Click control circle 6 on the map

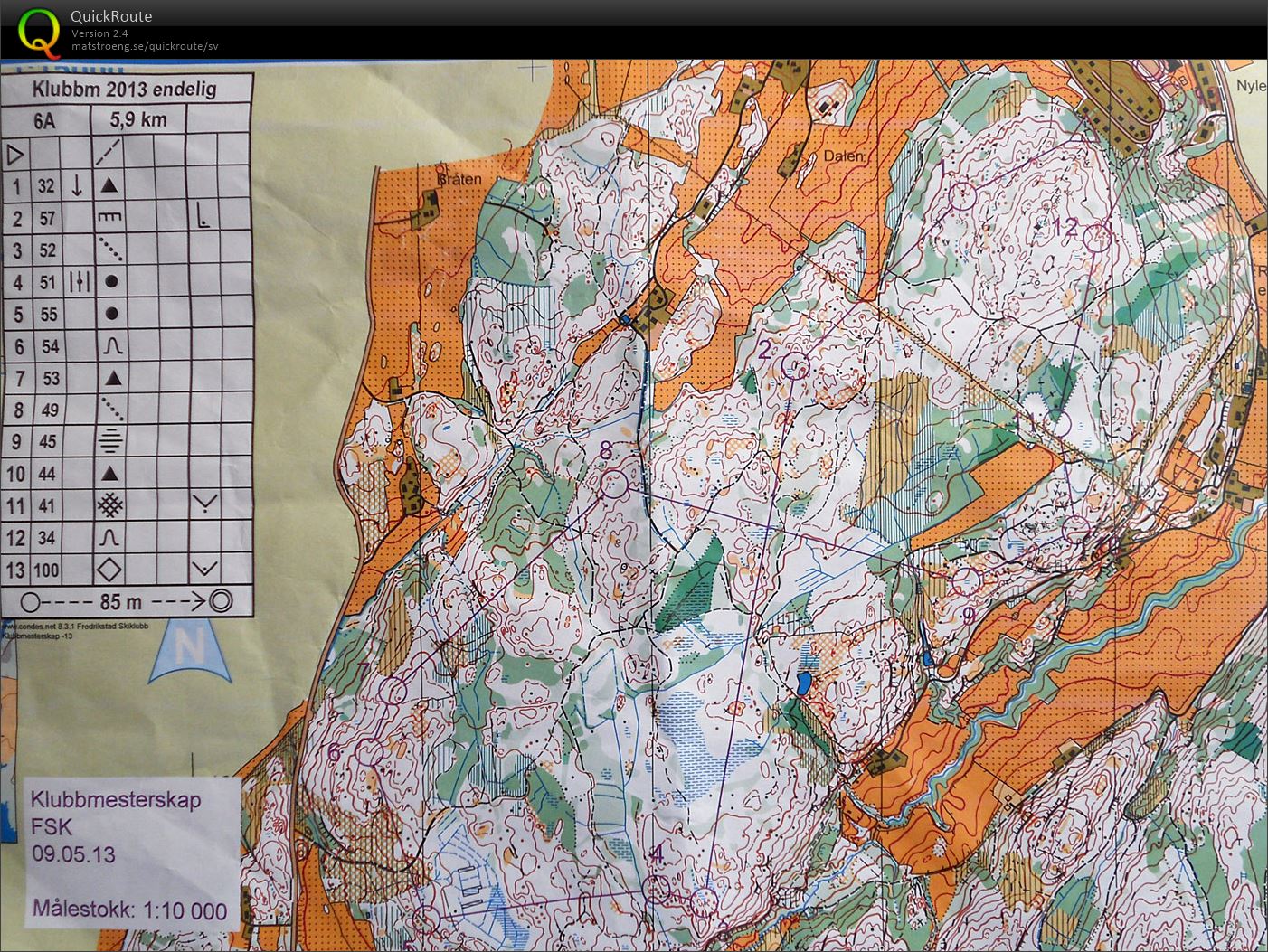point(370,752)
